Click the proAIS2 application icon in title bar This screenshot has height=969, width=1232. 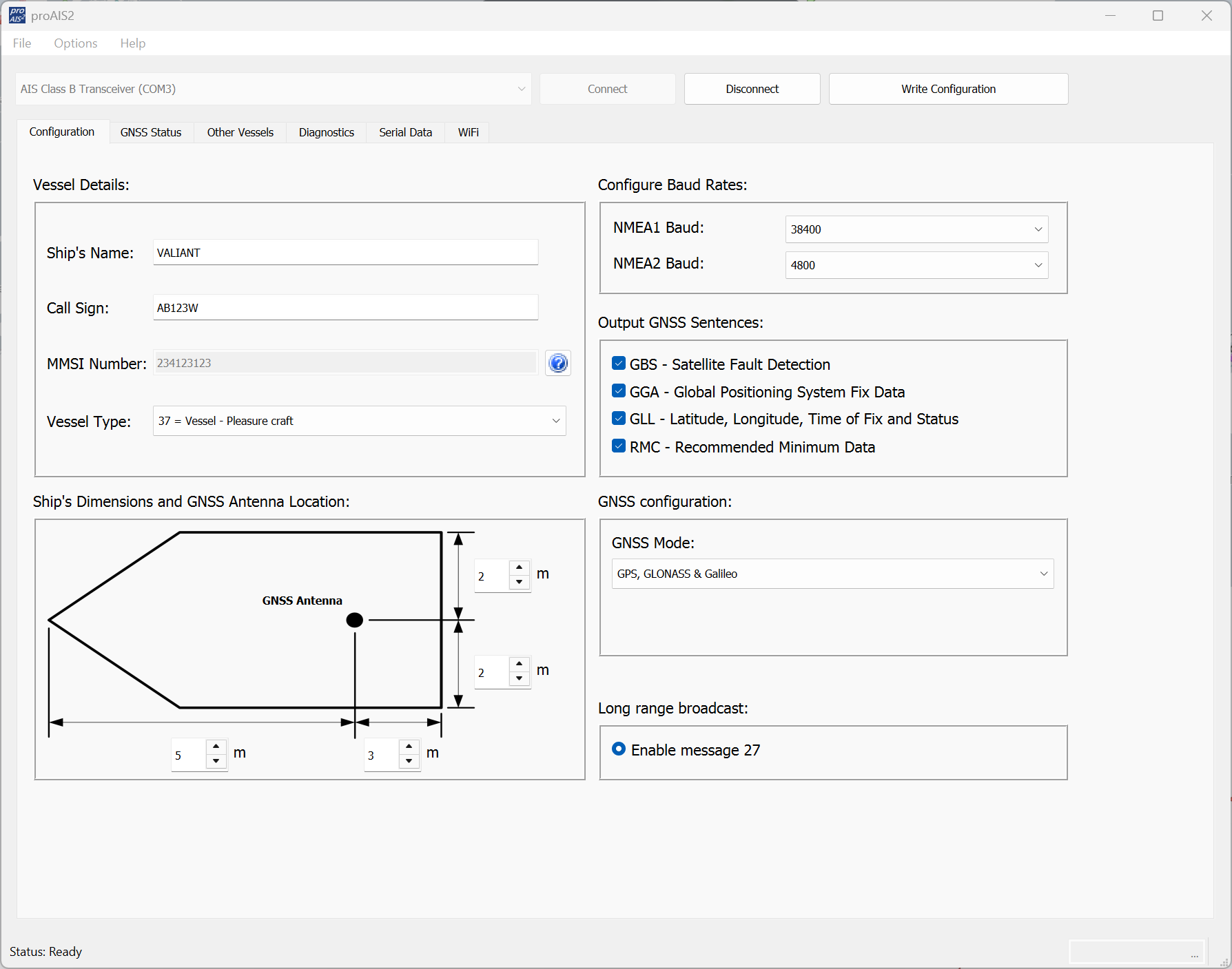tap(17, 15)
